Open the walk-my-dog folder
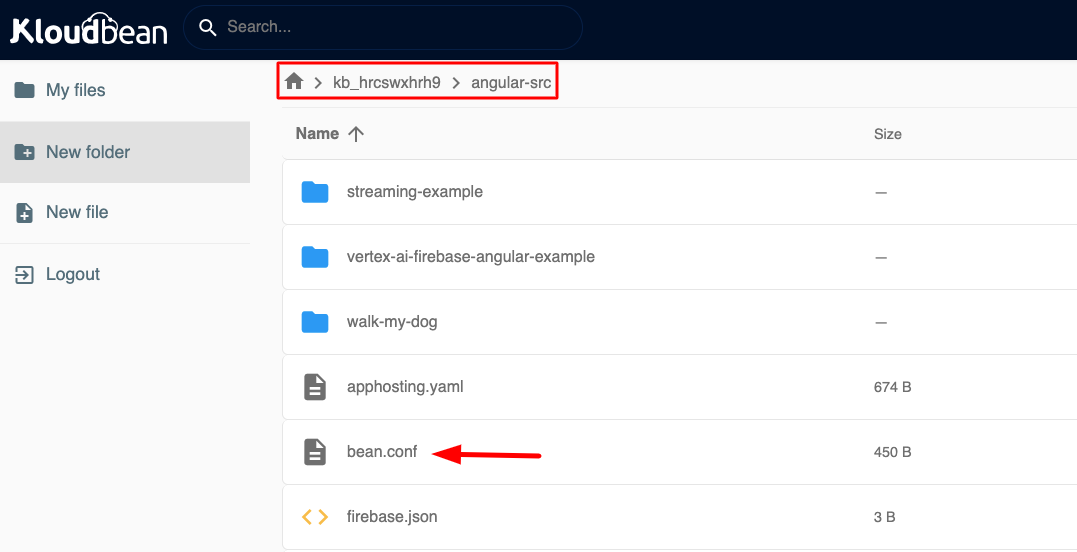Viewport: 1077px width, 552px height. point(392,321)
